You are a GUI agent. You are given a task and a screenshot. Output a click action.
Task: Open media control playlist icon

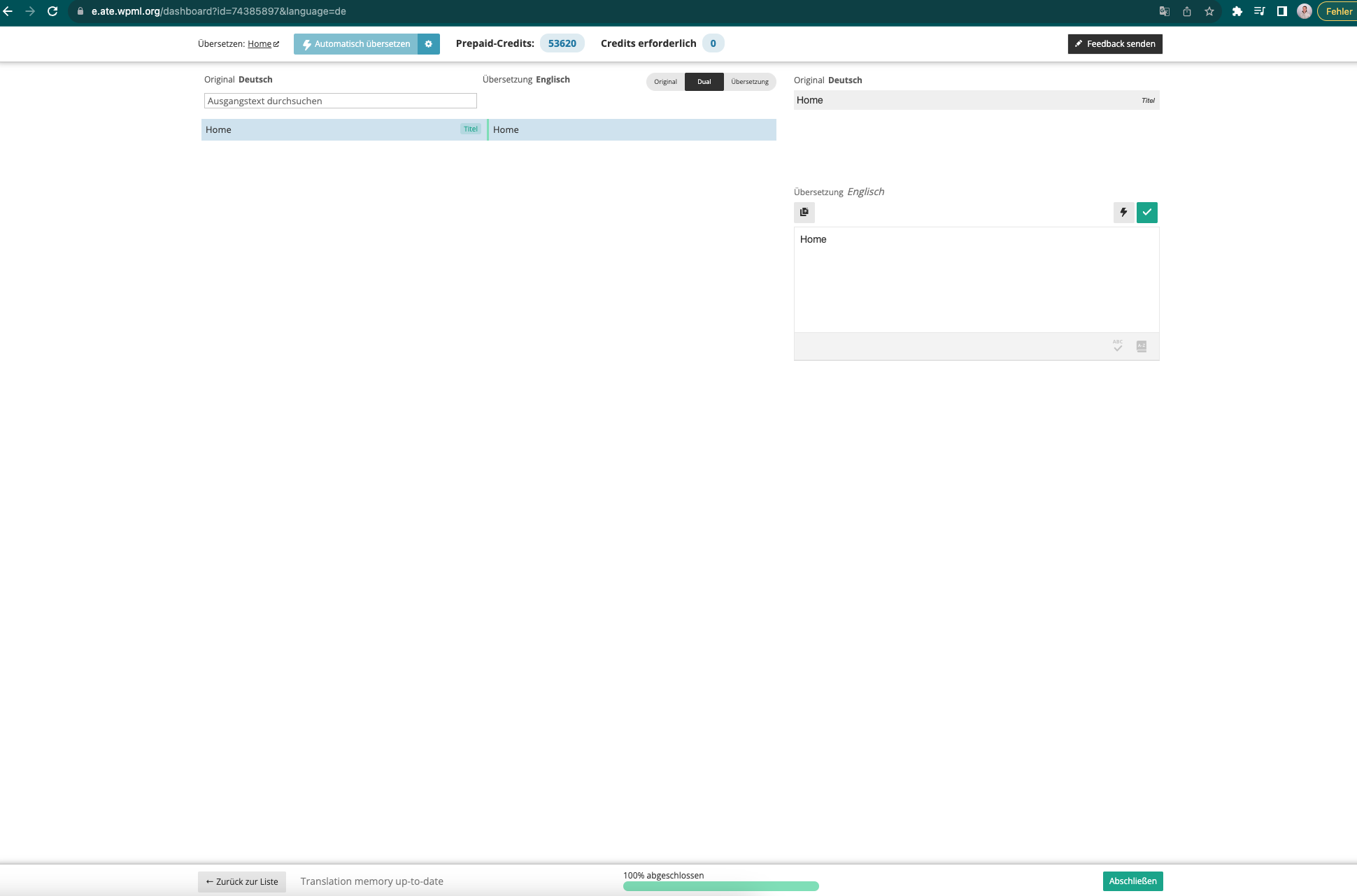(x=1260, y=11)
